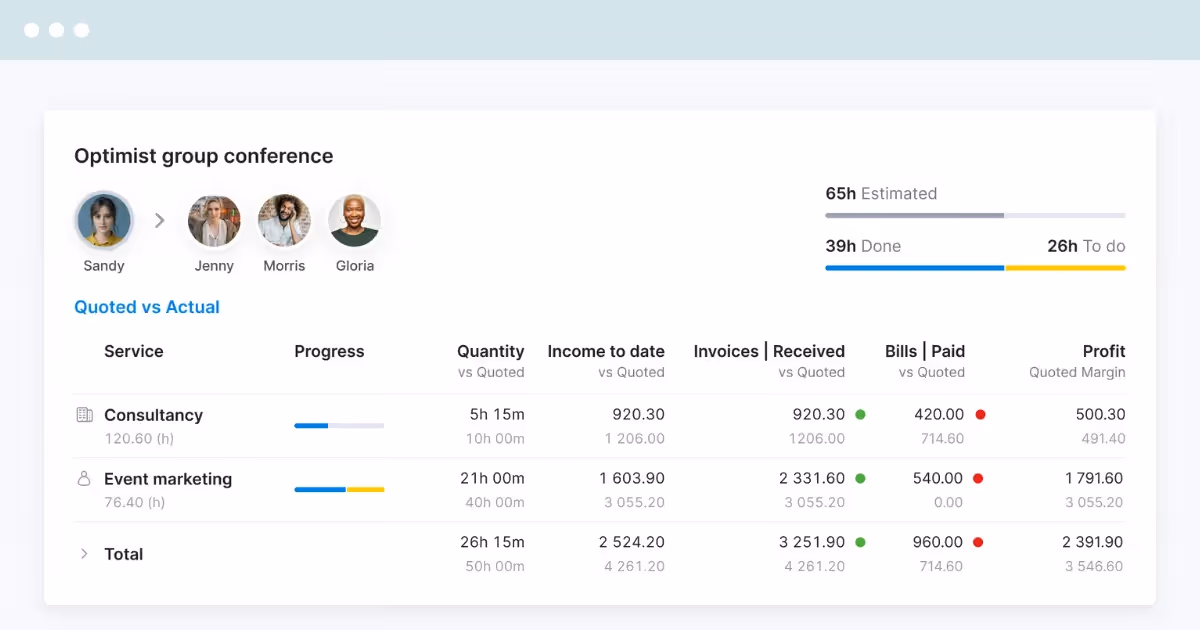This screenshot has height=630, width=1200.
Task: Select Sandy's profile avatar
Action: coord(104,220)
